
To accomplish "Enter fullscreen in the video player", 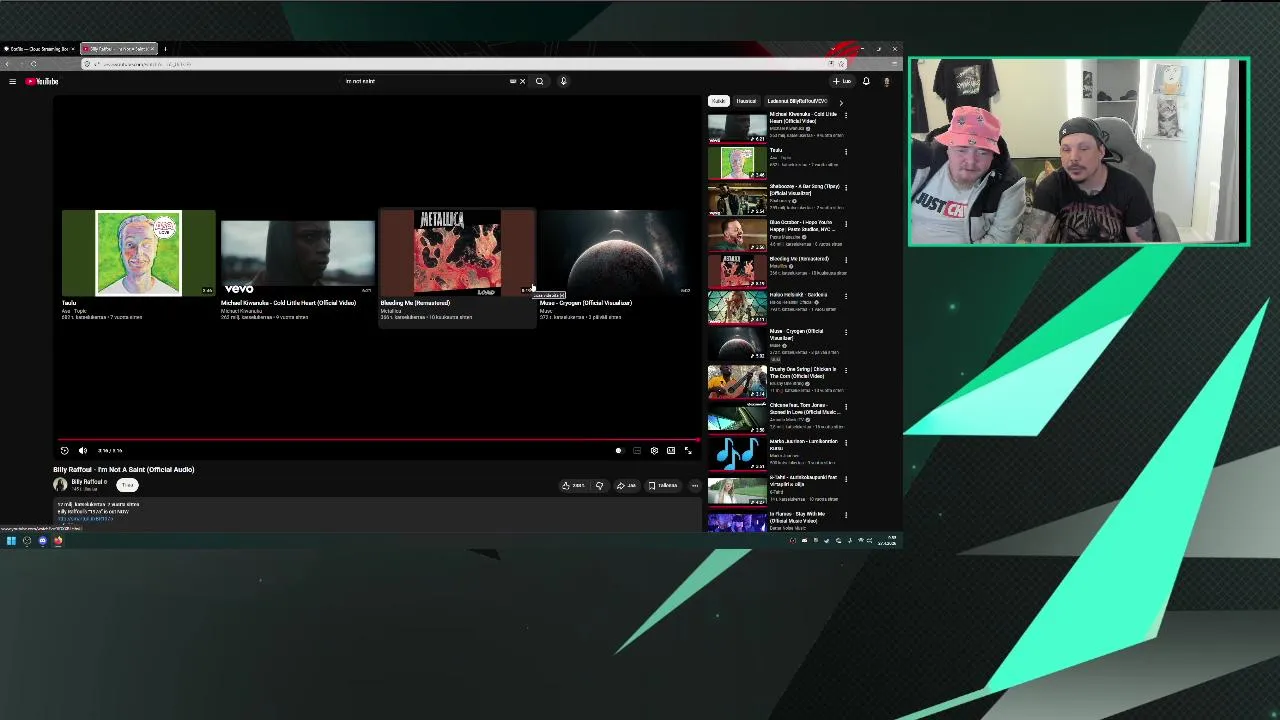I will pos(688,451).
